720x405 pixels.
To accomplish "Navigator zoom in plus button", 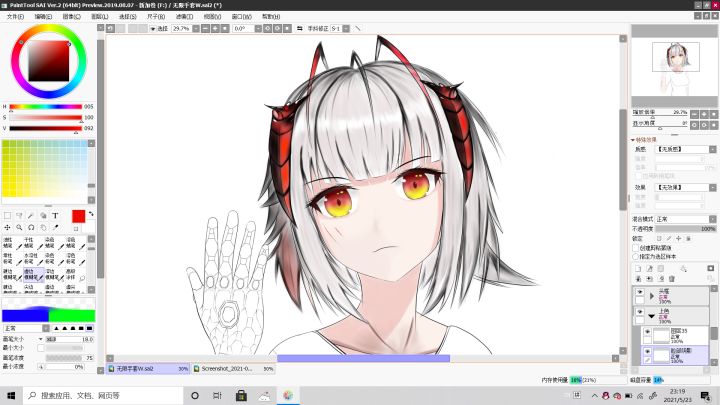I will point(704,114).
